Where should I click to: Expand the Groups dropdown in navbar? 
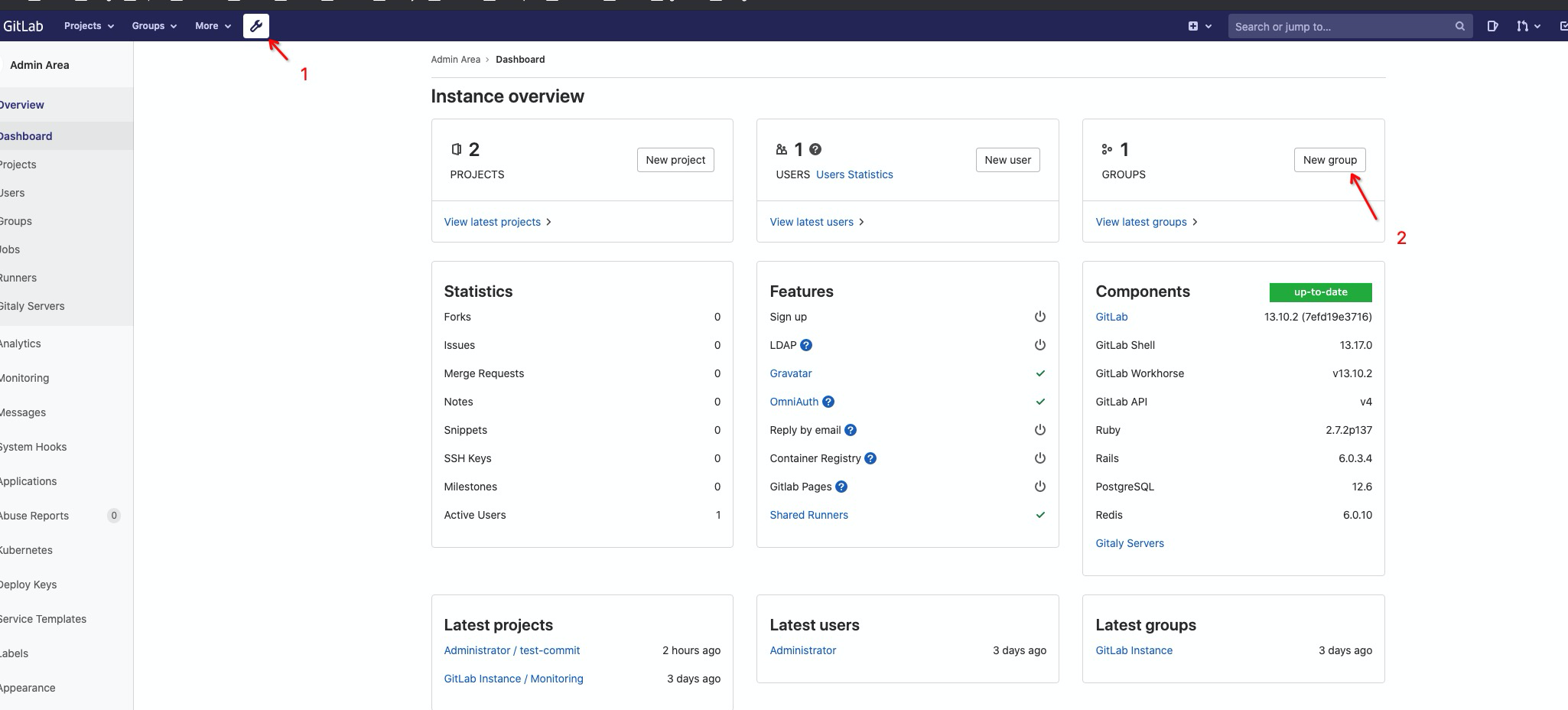click(154, 26)
